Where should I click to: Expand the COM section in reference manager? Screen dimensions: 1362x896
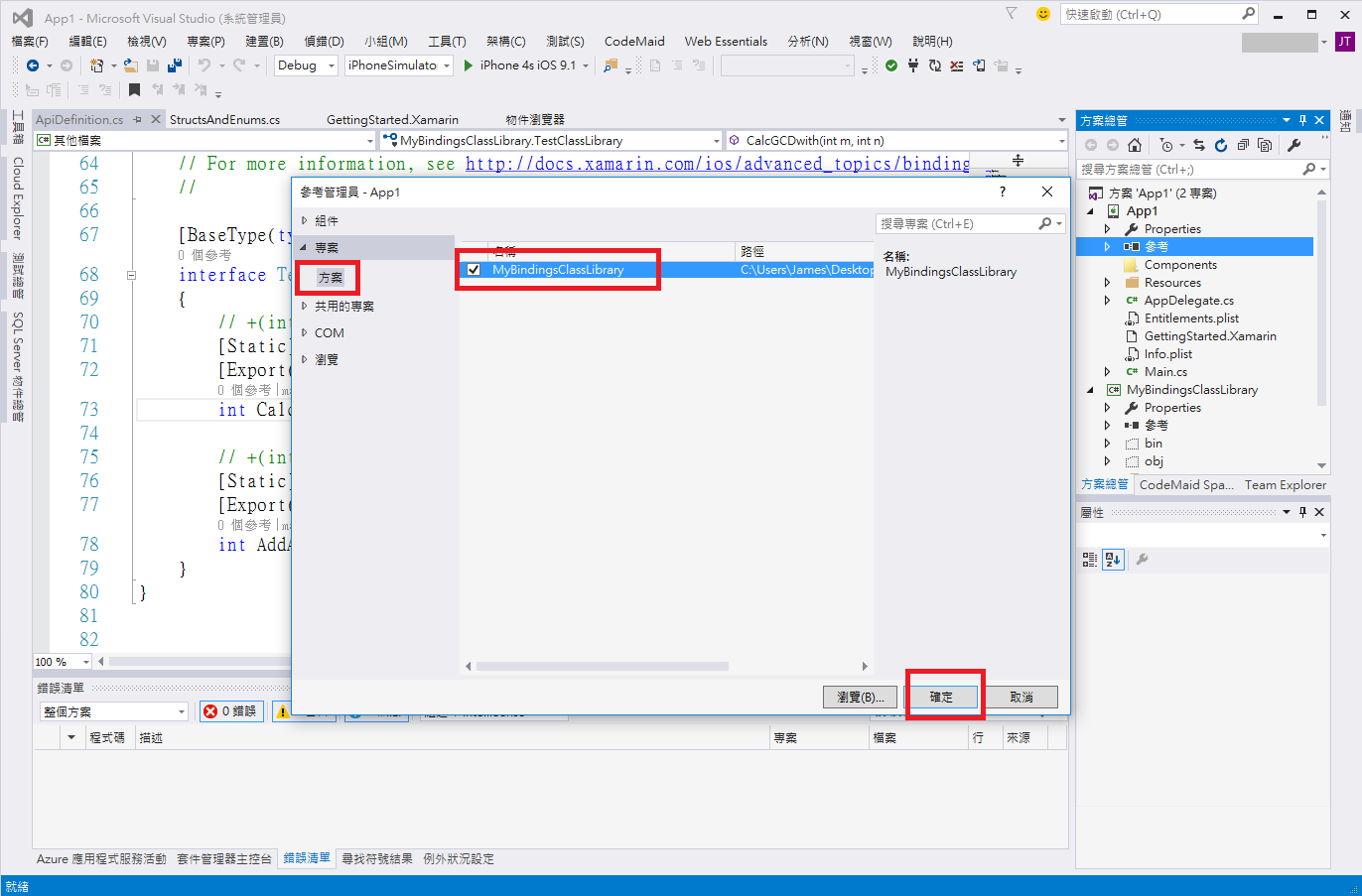(x=305, y=333)
